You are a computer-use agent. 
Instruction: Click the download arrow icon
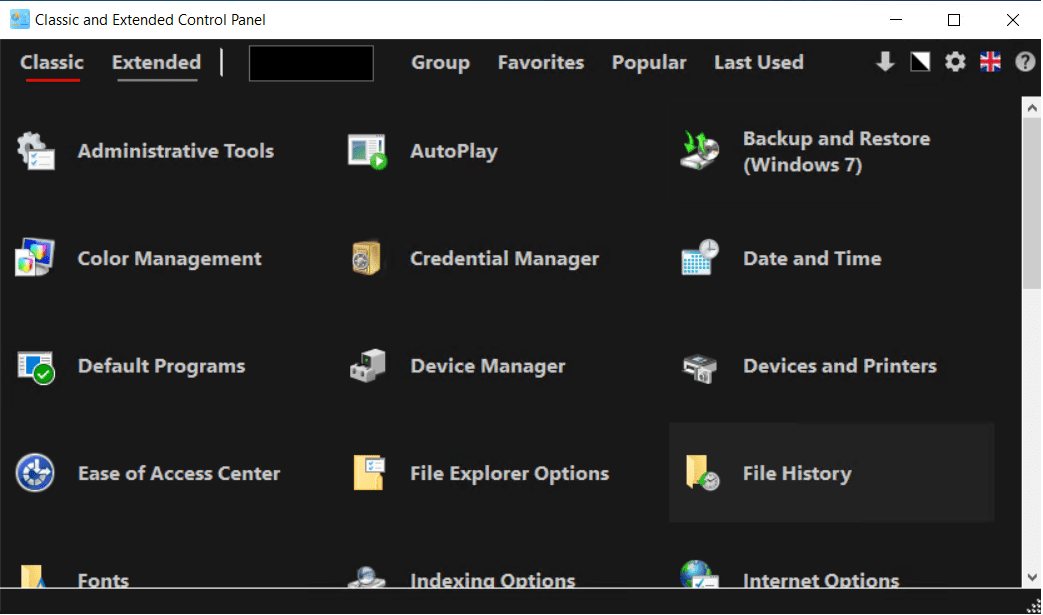(x=885, y=62)
